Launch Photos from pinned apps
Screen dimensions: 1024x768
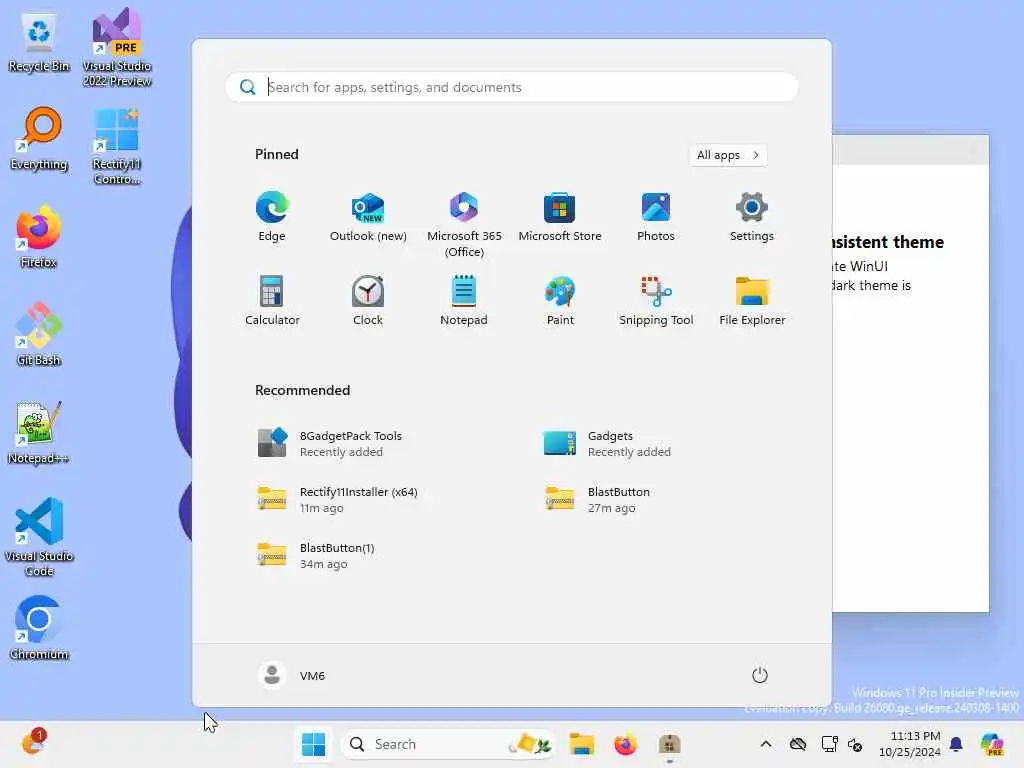pyautogui.click(x=656, y=217)
